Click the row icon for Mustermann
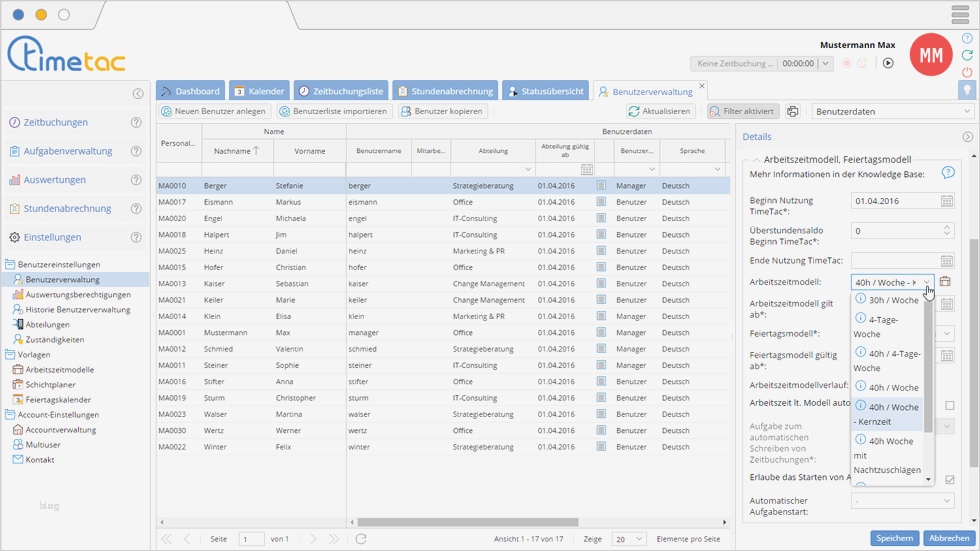 pyautogui.click(x=601, y=332)
